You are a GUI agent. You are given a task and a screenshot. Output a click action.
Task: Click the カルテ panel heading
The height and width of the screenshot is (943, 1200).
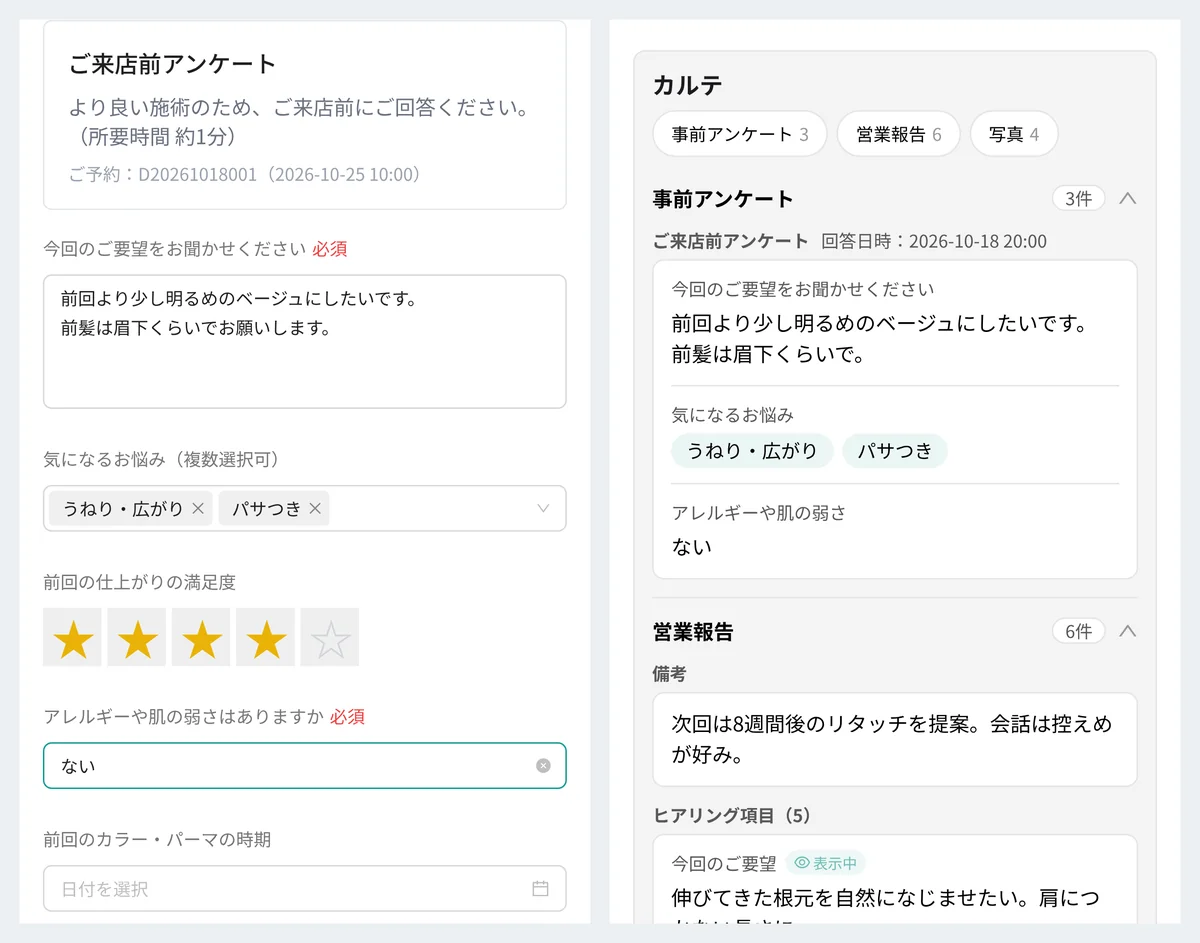tap(687, 85)
